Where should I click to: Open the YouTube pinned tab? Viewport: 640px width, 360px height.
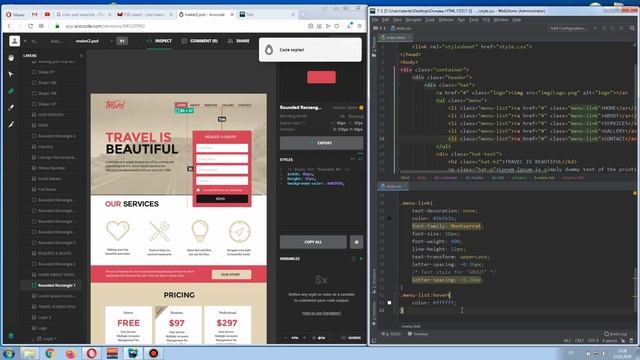coord(47,14)
